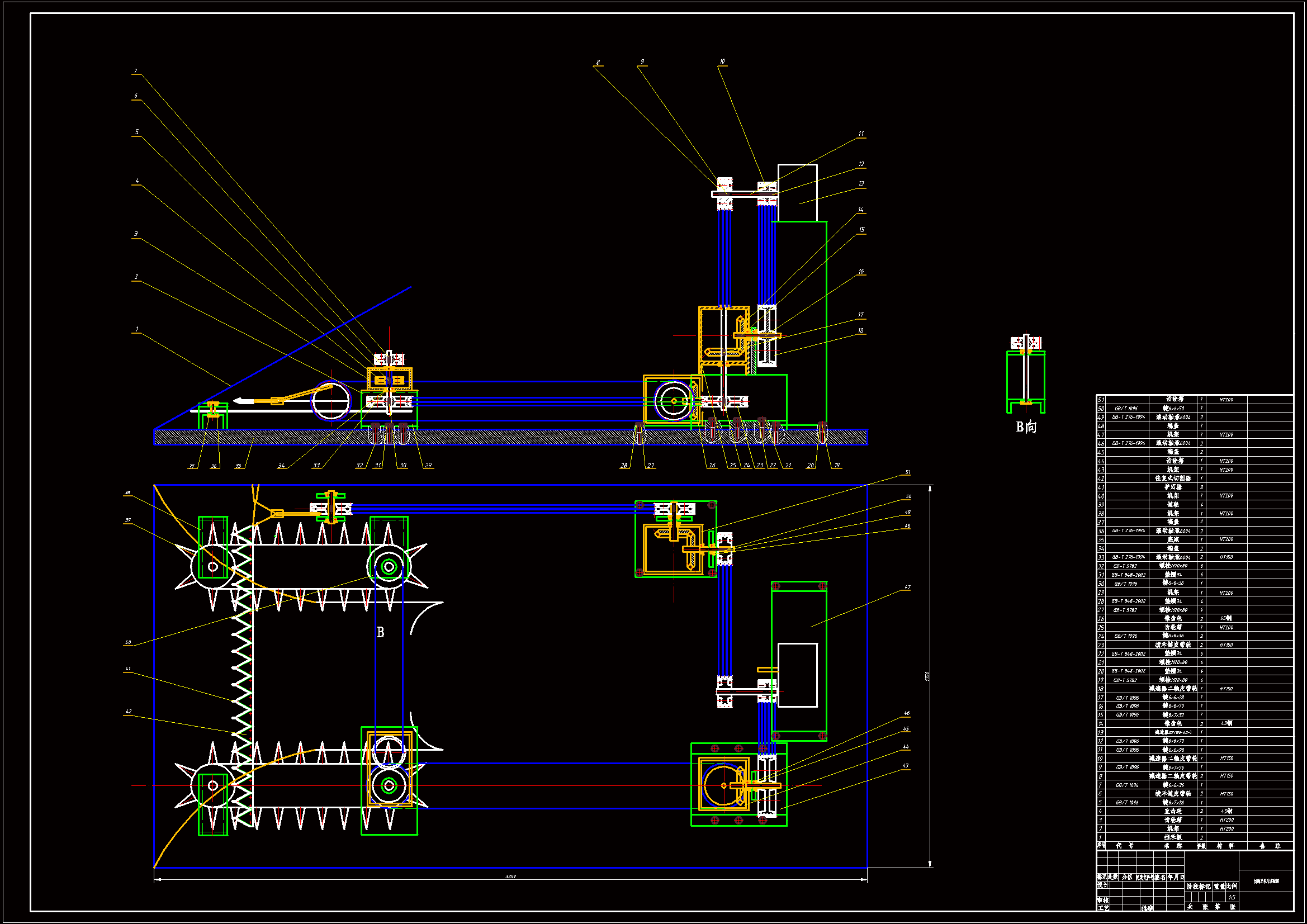Select parts list row 42 name cell

1173,479
